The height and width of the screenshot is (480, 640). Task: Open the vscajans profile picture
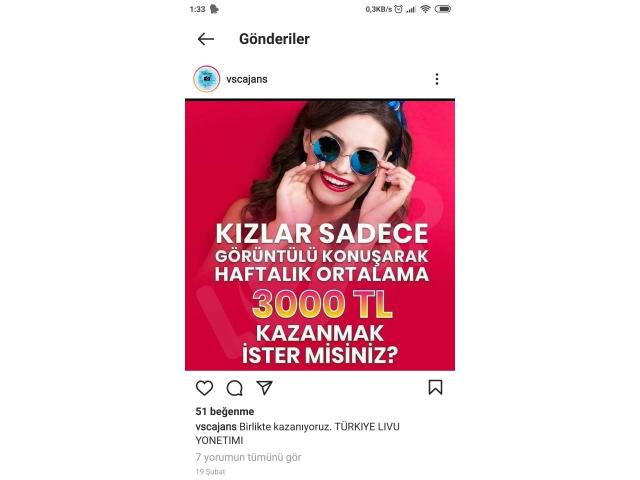(207, 79)
